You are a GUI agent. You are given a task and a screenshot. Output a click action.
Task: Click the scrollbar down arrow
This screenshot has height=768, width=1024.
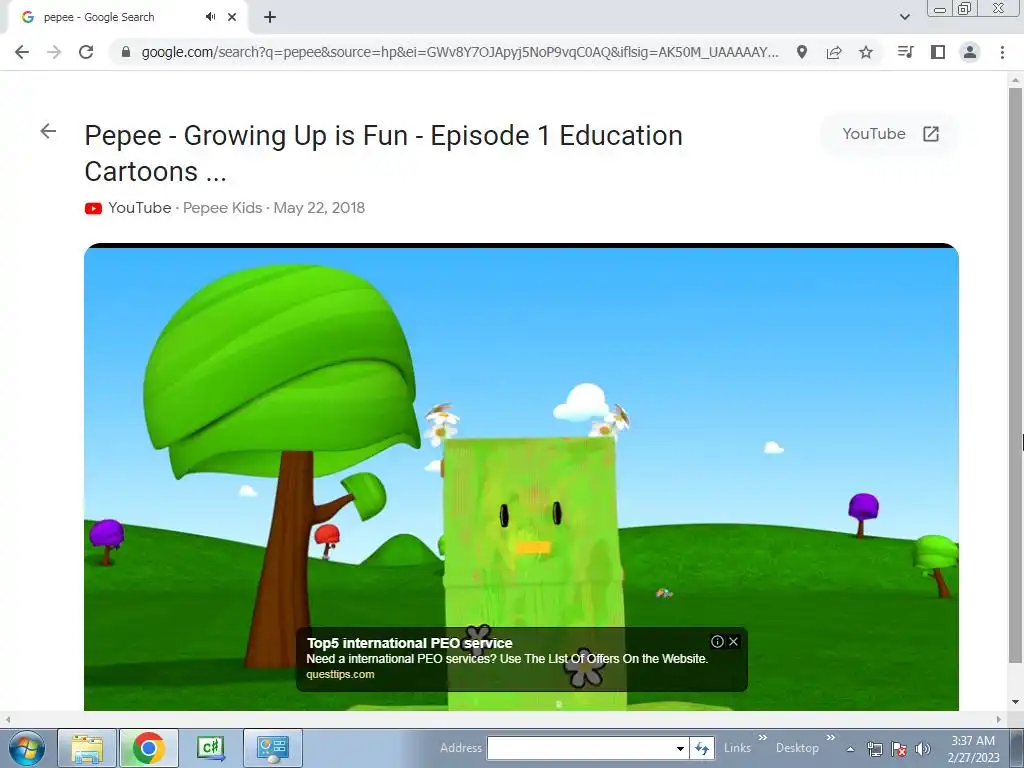[x=1015, y=702]
